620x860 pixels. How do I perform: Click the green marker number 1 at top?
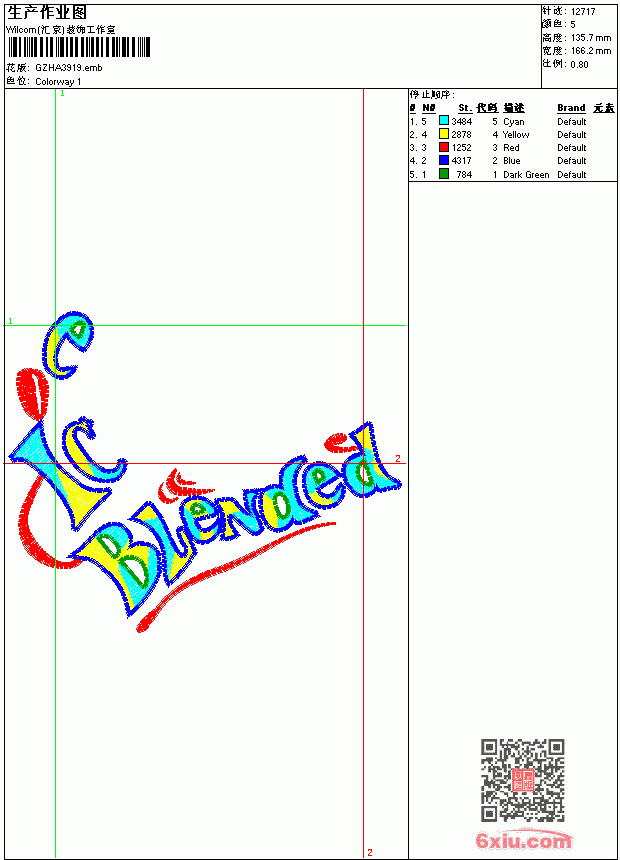[x=62, y=93]
